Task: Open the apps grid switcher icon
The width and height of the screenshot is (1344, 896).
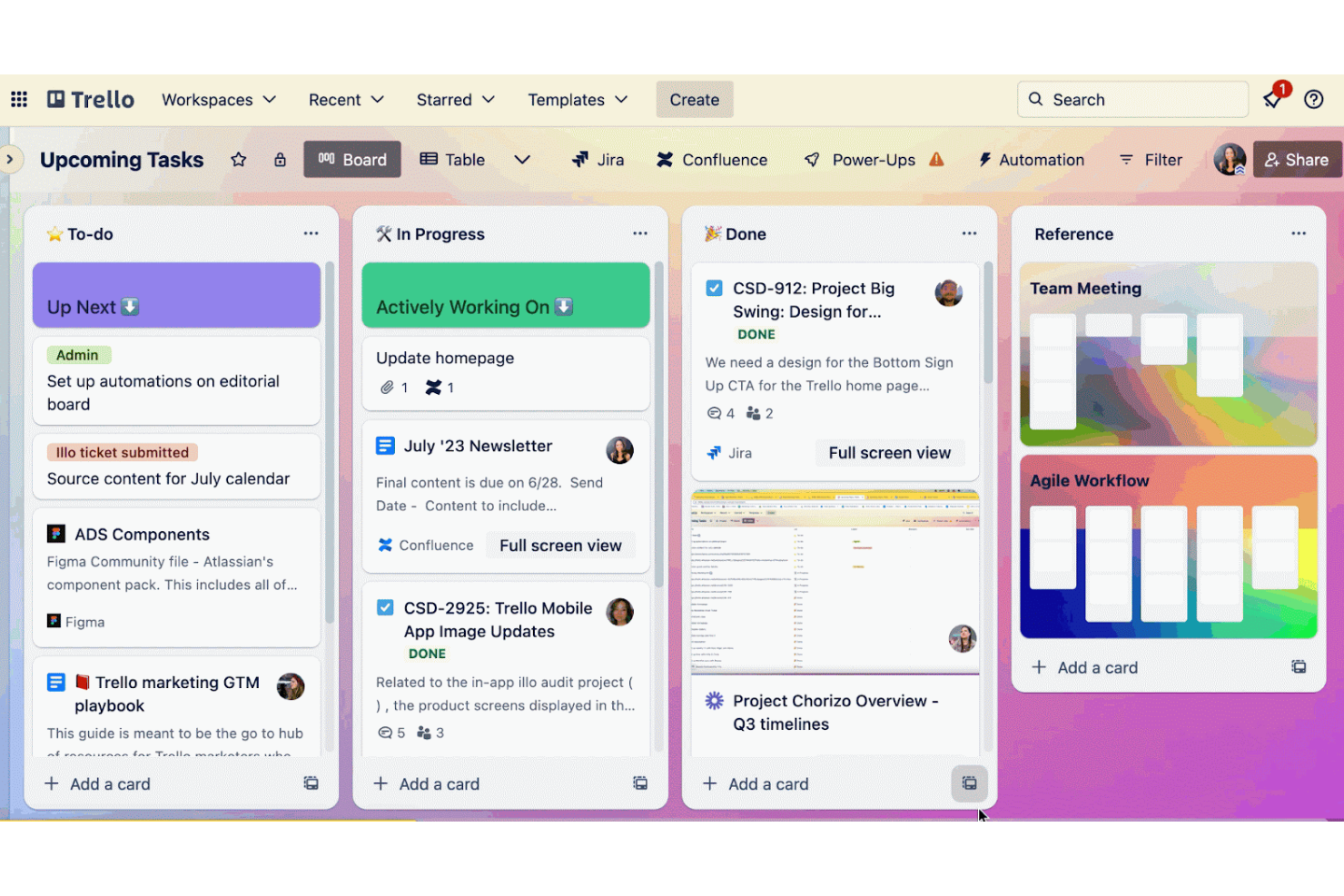Action: pyautogui.click(x=19, y=99)
